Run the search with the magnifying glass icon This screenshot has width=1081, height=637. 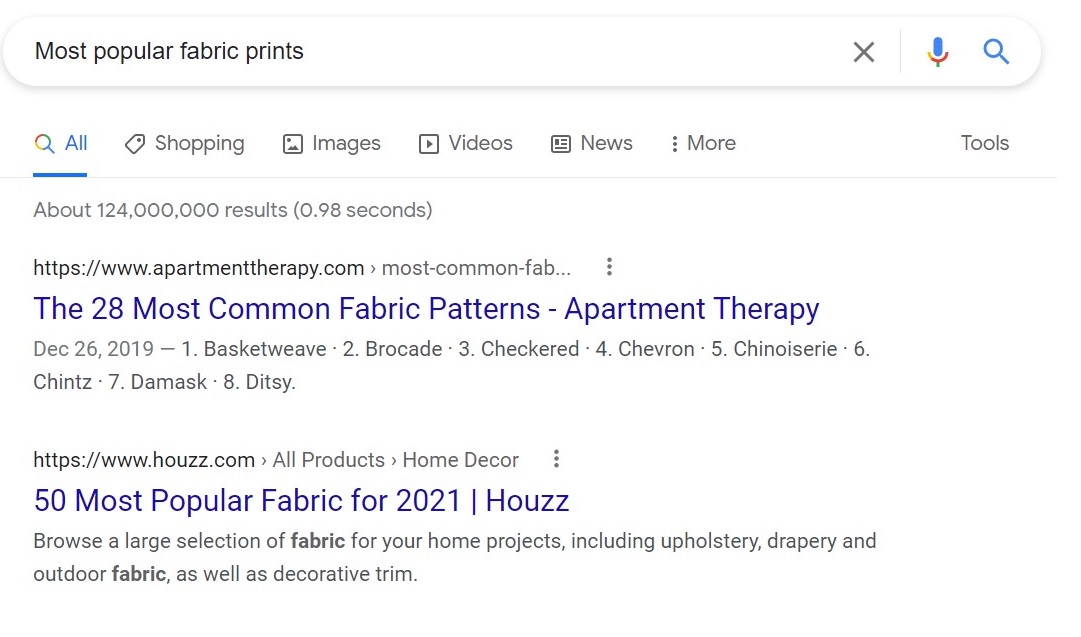(x=996, y=52)
